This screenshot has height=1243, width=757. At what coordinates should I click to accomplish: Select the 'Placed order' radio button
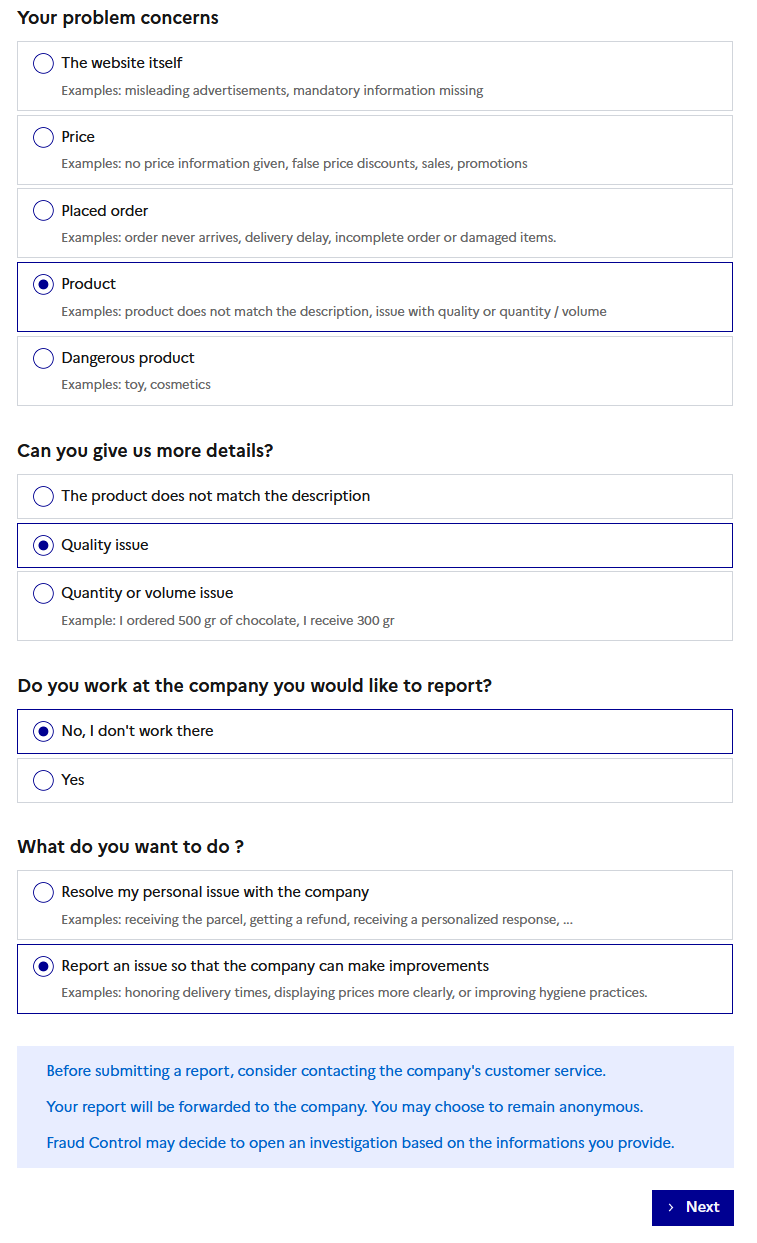pyautogui.click(x=43, y=211)
